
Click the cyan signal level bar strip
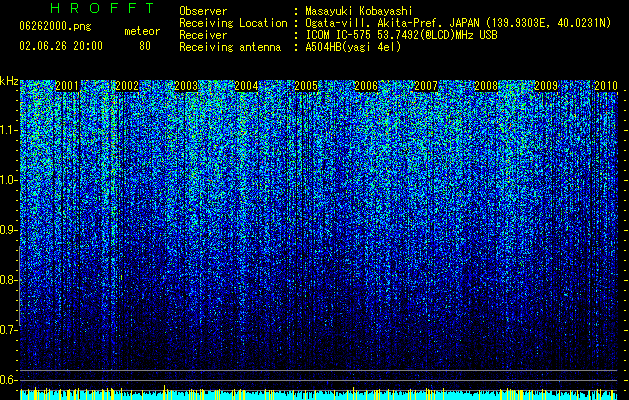click(x=319, y=394)
